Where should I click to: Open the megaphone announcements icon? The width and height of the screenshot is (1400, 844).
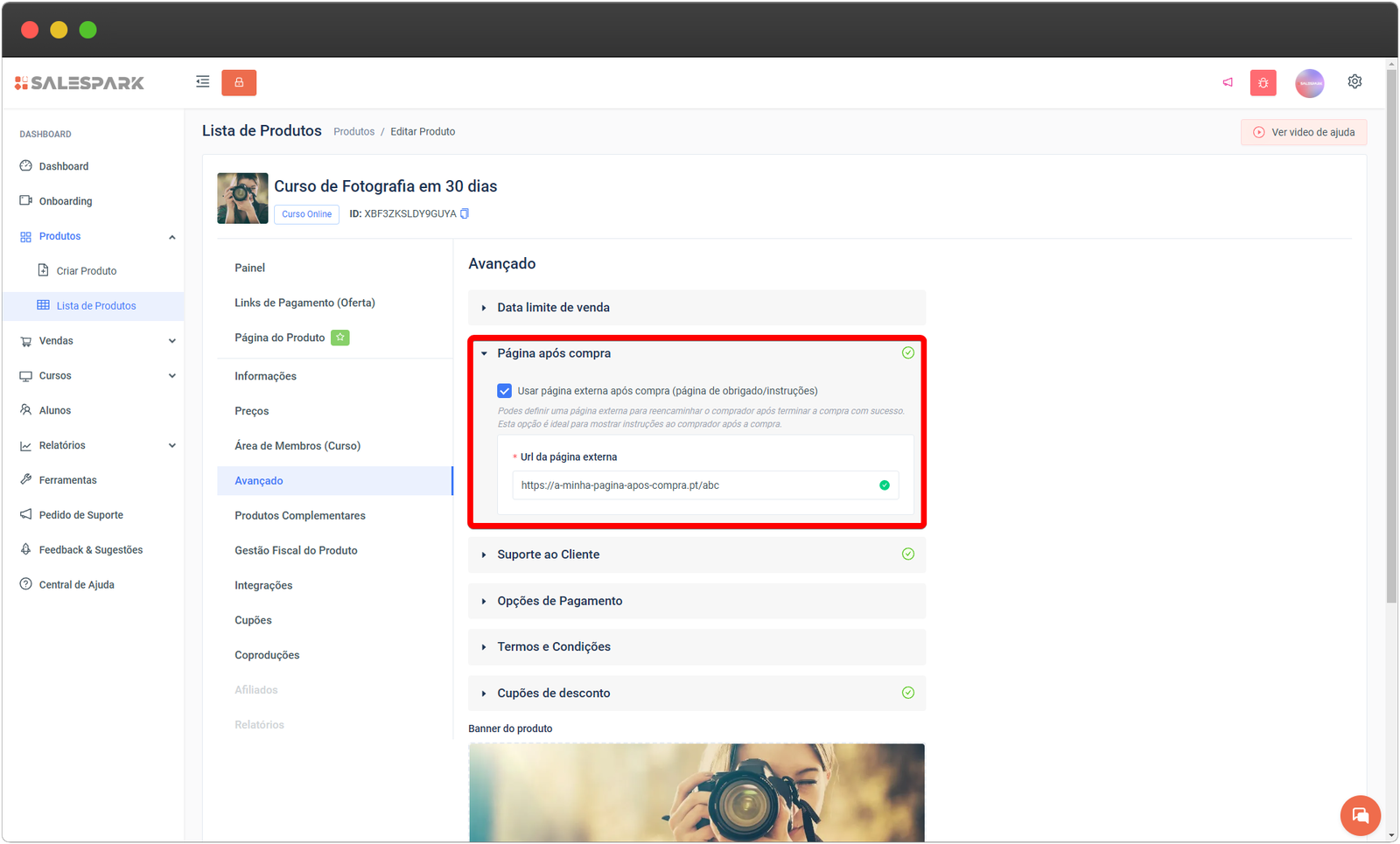1228,82
